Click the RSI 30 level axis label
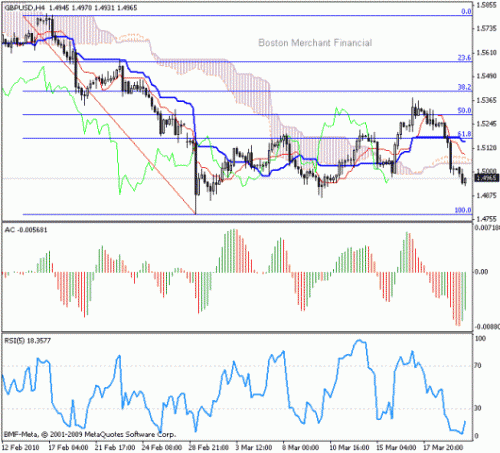Viewport: 500px width, 453px height. tap(478, 408)
